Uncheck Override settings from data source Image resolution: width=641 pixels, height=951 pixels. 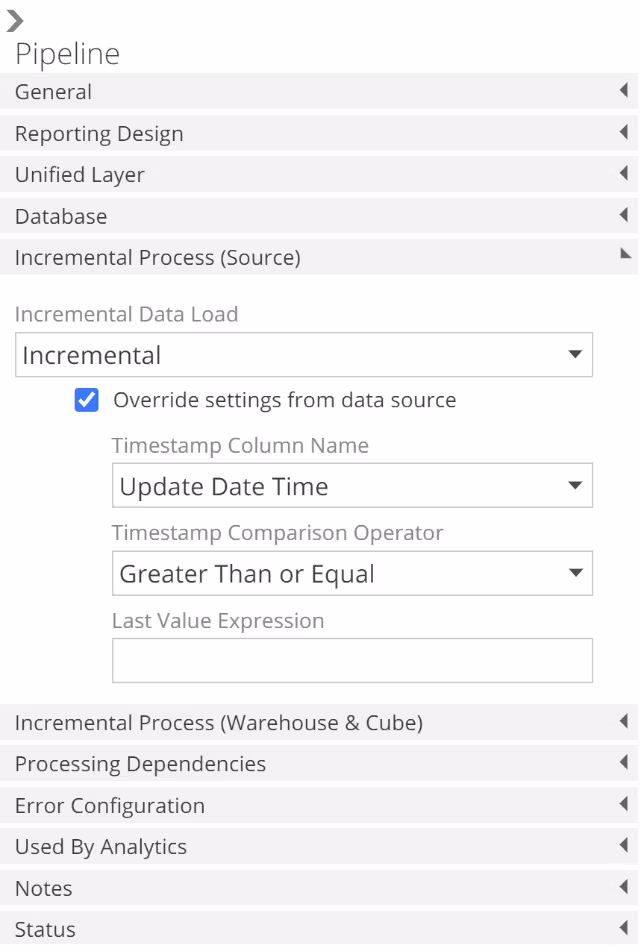coord(87,400)
